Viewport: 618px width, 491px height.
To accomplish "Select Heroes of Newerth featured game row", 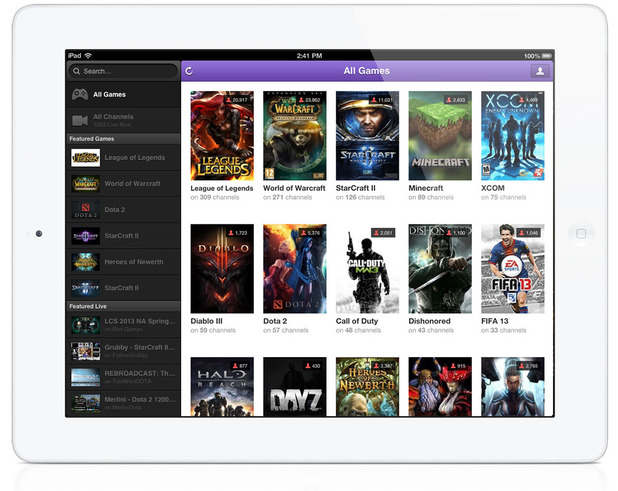I will coord(123,262).
